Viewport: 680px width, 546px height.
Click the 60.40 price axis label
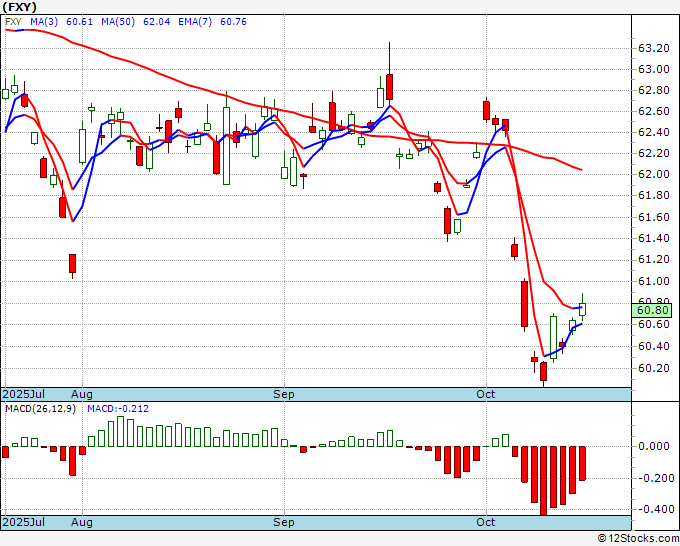(x=654, y=347)
